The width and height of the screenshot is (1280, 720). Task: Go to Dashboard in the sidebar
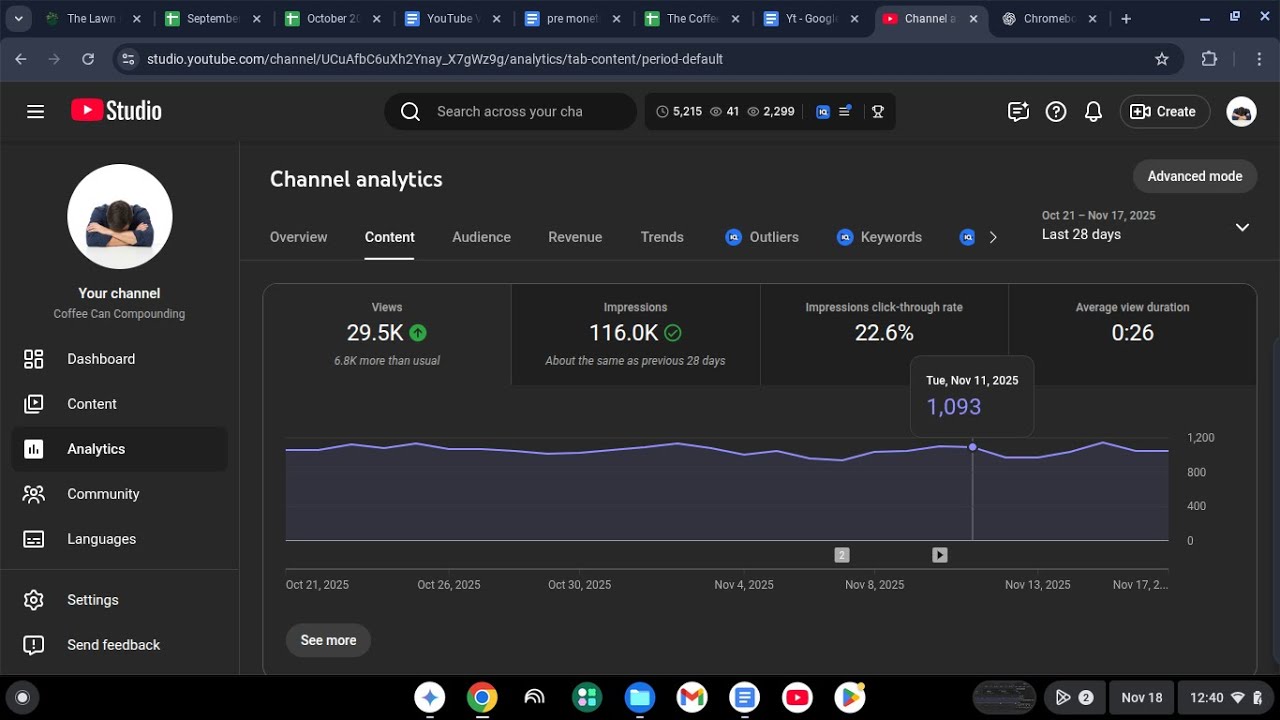click(x=120, y=359)
